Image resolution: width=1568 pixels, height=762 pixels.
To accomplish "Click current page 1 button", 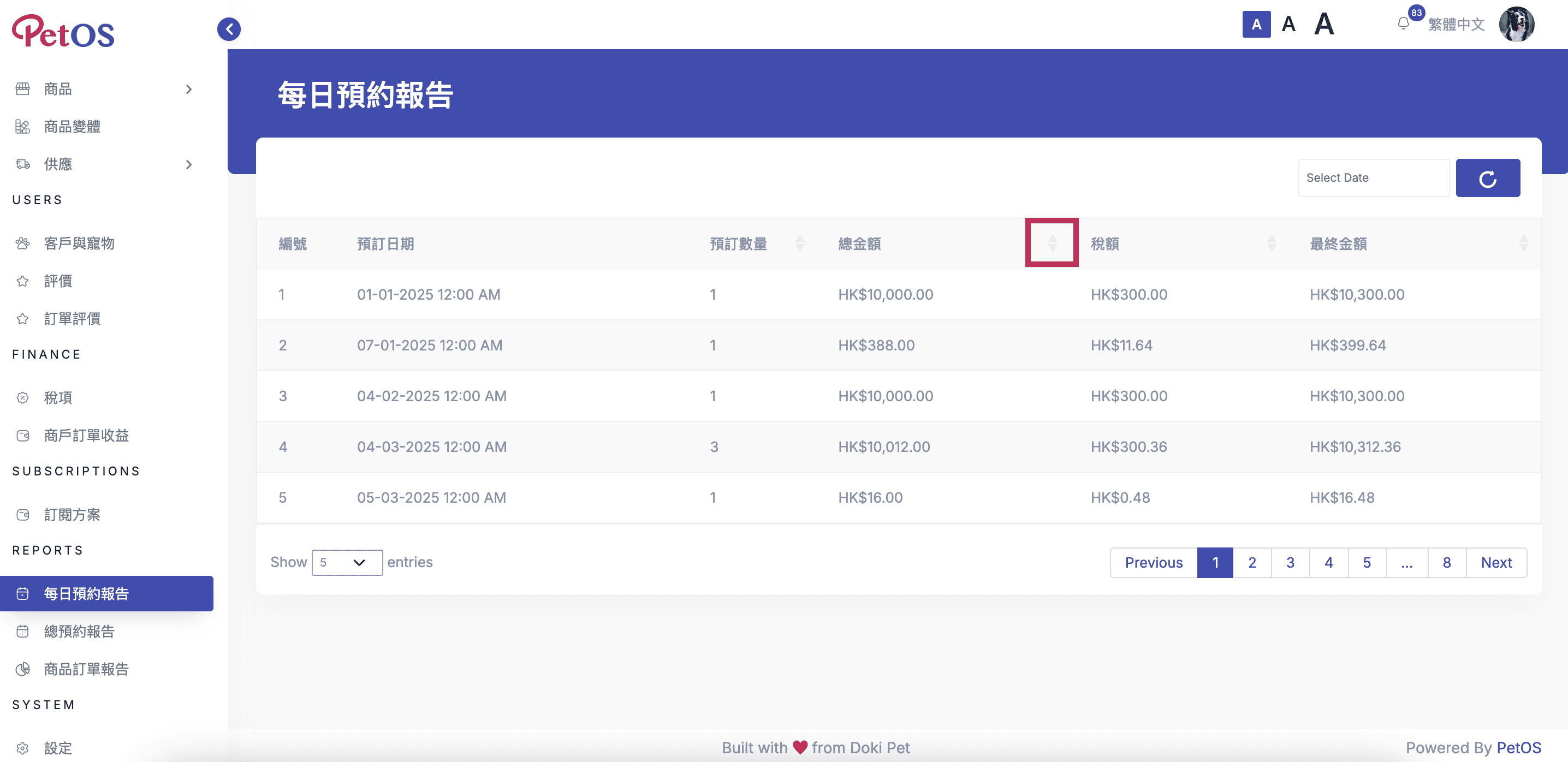I will tap(1214, 562).
